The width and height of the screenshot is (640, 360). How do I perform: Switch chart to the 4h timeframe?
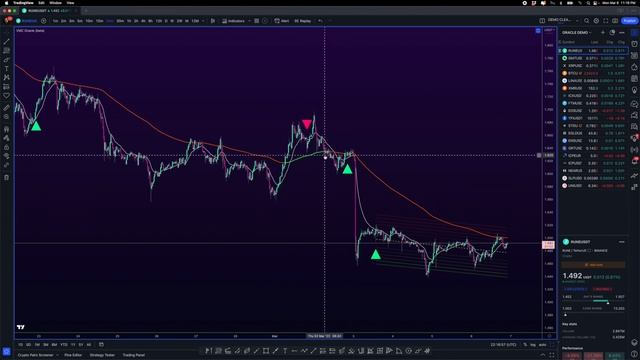[x=143, y=21]
